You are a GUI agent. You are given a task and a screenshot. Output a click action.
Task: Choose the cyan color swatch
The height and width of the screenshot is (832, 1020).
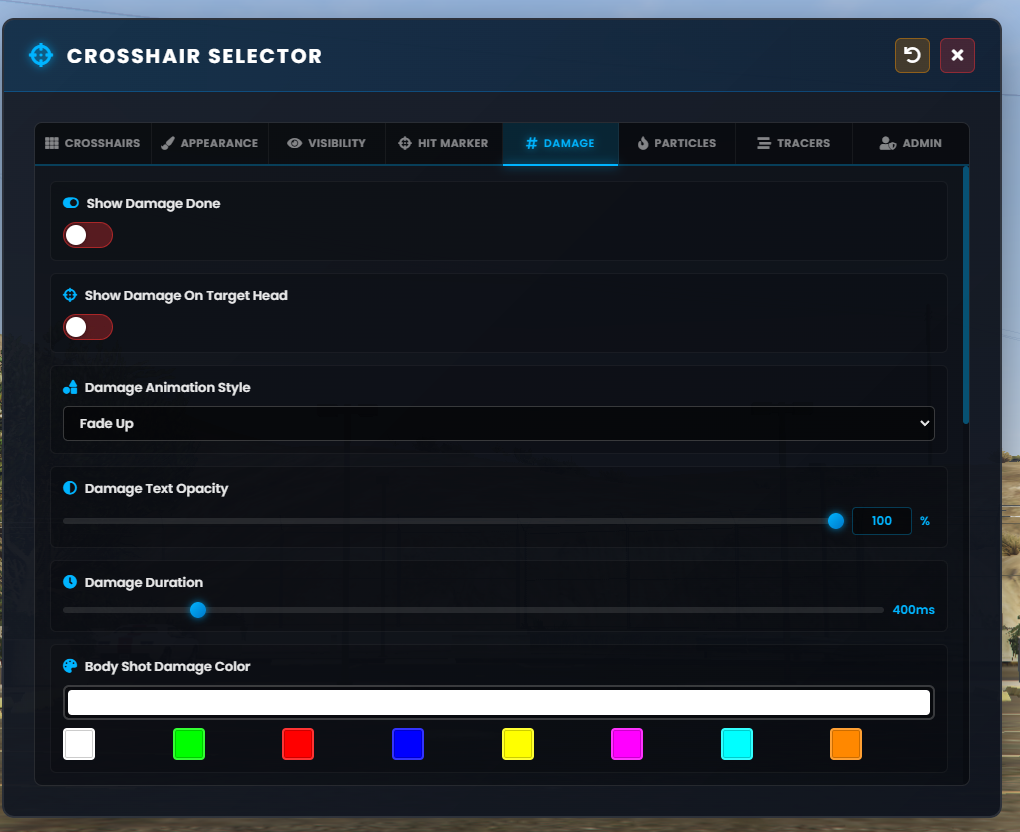737,744
